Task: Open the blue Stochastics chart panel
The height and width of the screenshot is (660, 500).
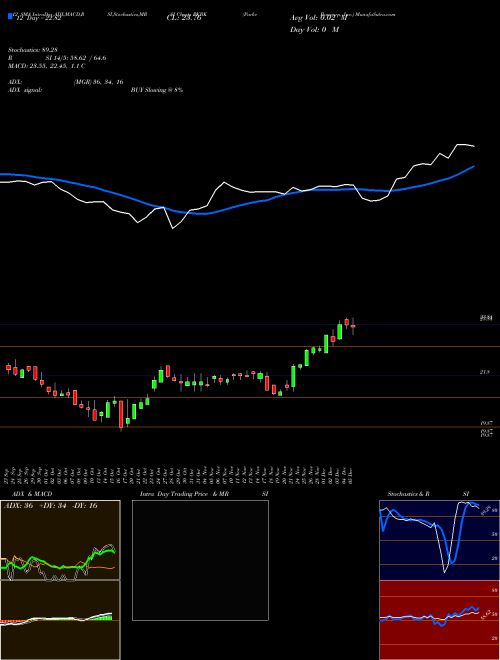Action: pos(439,540)
